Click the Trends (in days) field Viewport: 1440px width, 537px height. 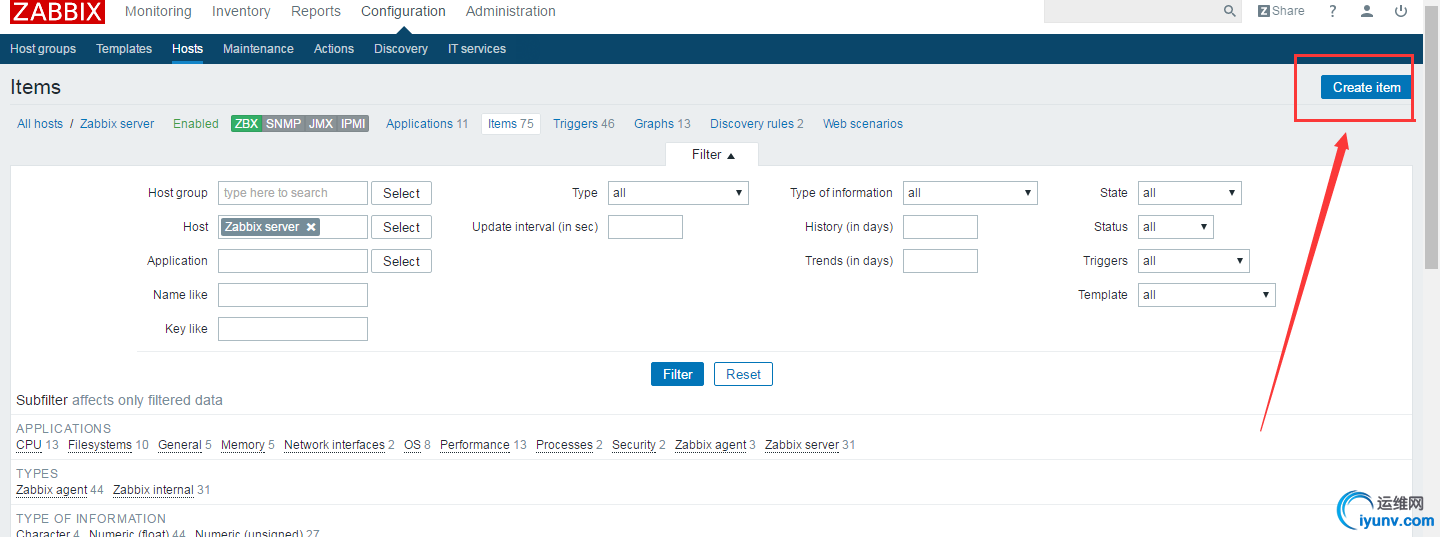point(940,261)
